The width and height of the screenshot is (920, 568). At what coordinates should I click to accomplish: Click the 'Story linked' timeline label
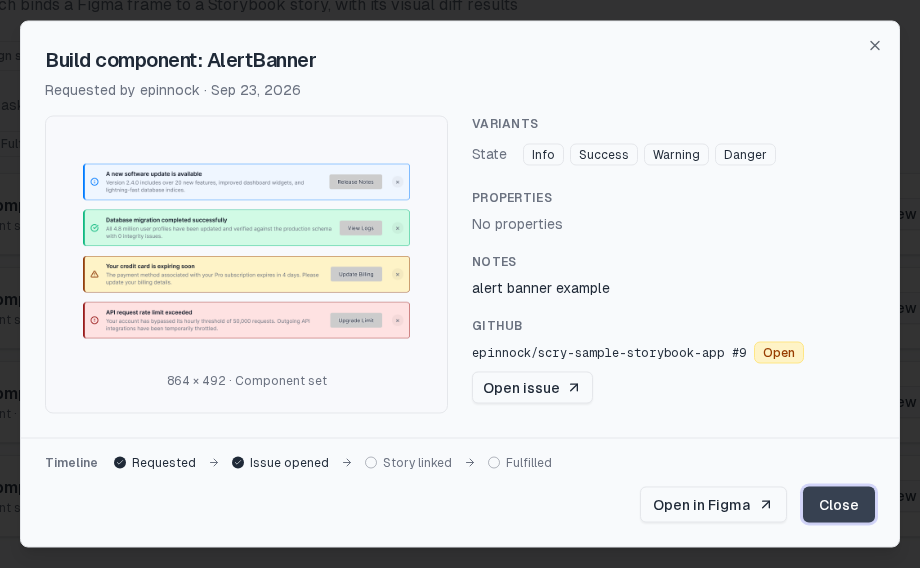point(417,462)
